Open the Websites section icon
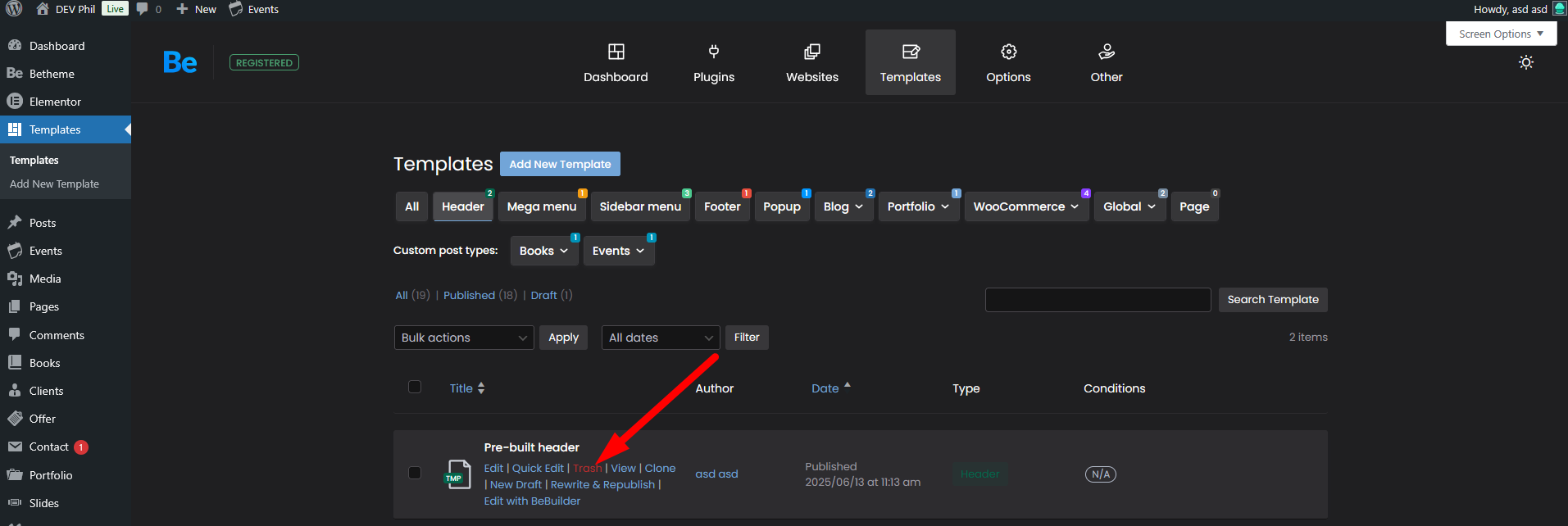 click(x=811, y=52)
